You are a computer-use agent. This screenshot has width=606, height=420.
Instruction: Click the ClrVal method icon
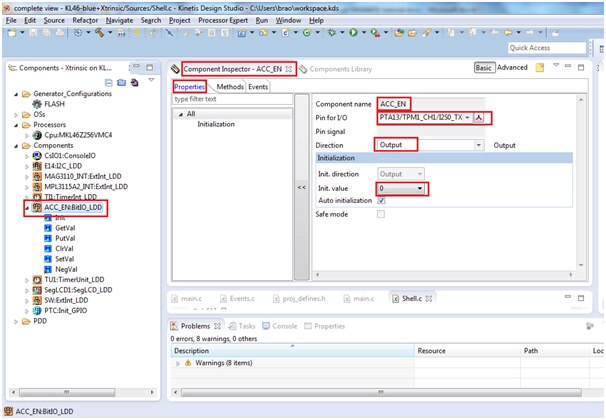point(48,249)
